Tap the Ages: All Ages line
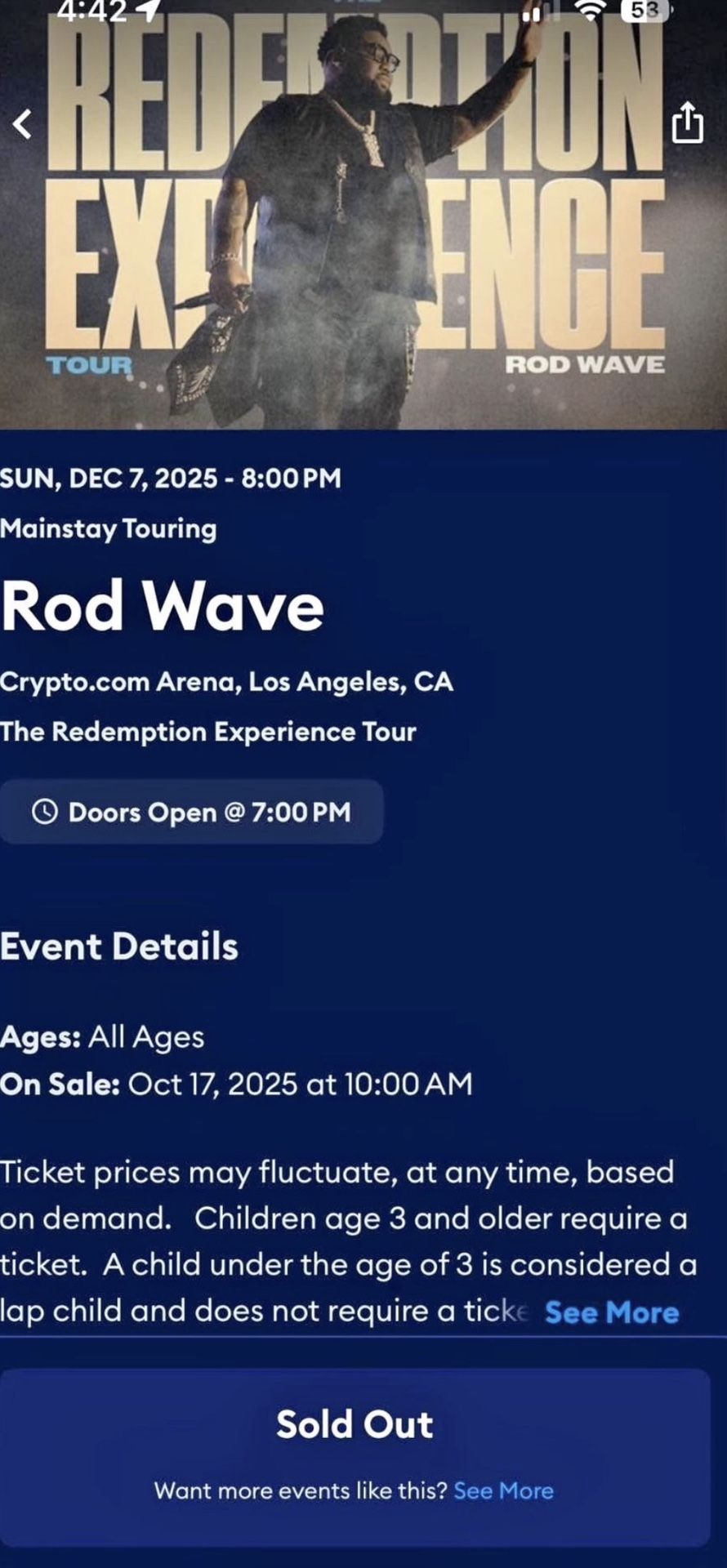Image resolution: width=727 pixels, height=1568 pixels. click(101, 1036)
